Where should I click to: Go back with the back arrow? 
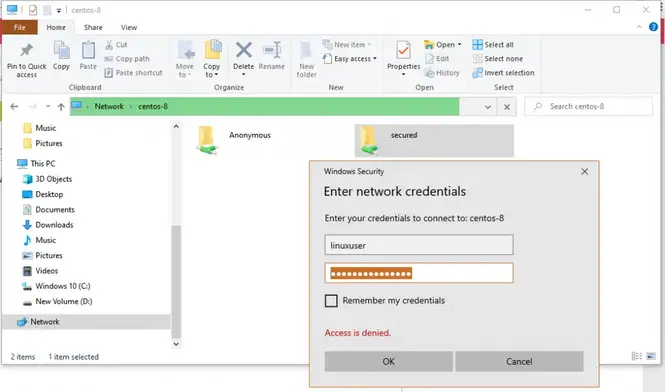[x=14, y=106]
